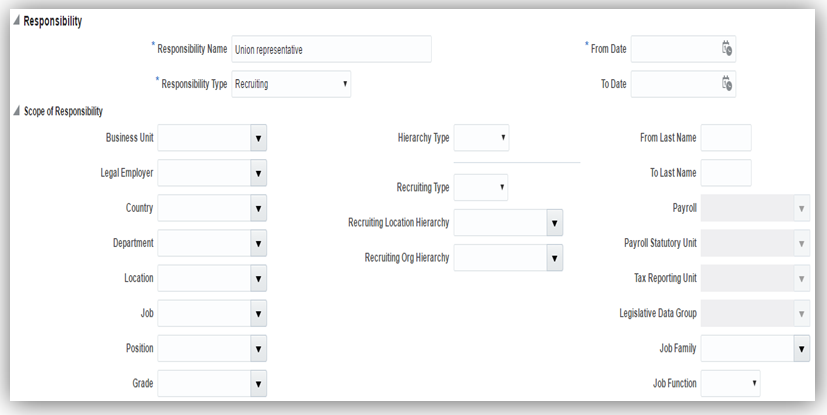Open the Country dropdown arrow
This screenshot has width=827, height=415.
(257, 208)
